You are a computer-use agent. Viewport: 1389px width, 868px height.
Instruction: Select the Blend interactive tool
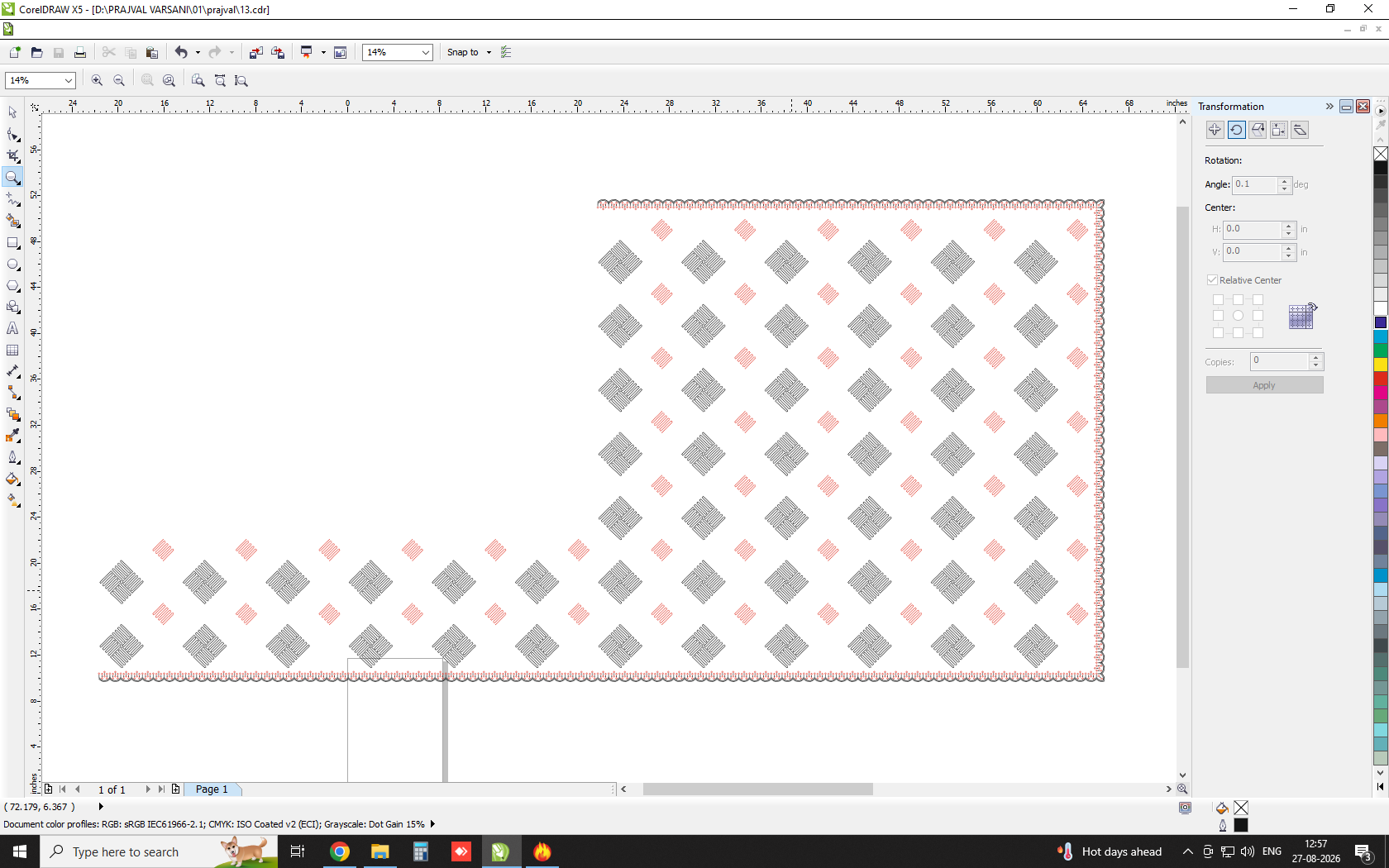(12, 414)
